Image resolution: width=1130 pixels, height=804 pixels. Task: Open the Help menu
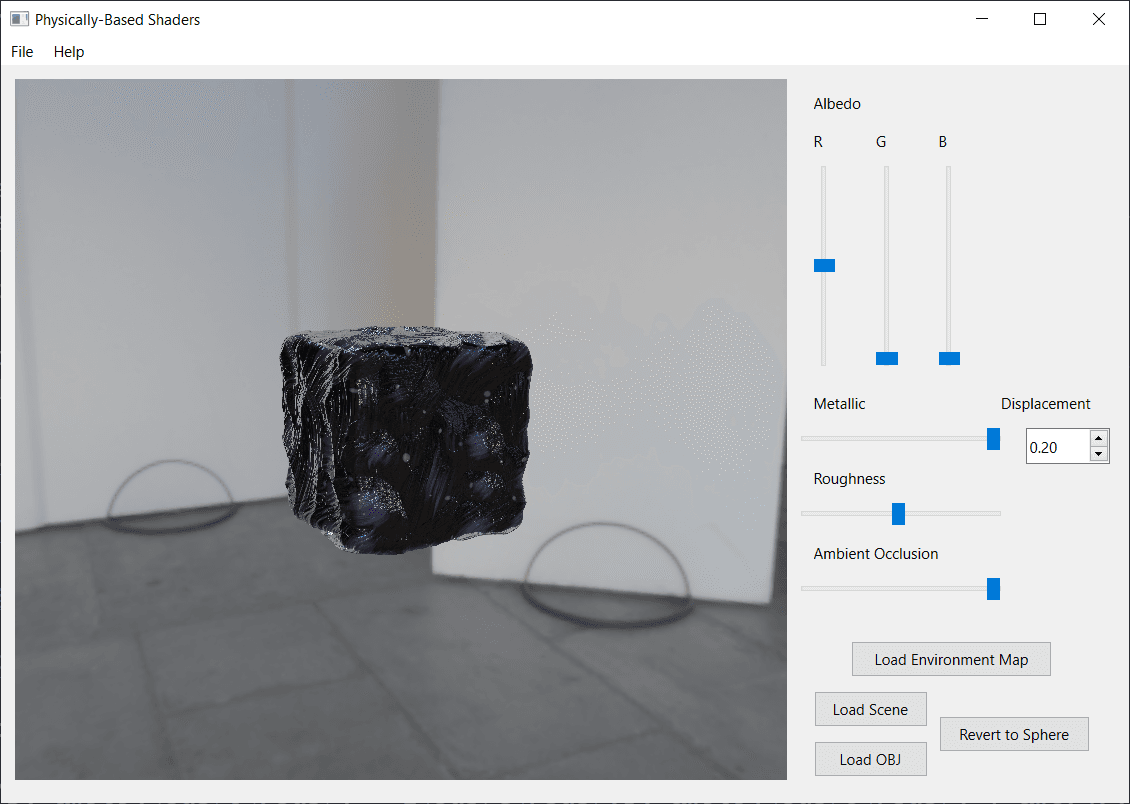coord(69,52)
